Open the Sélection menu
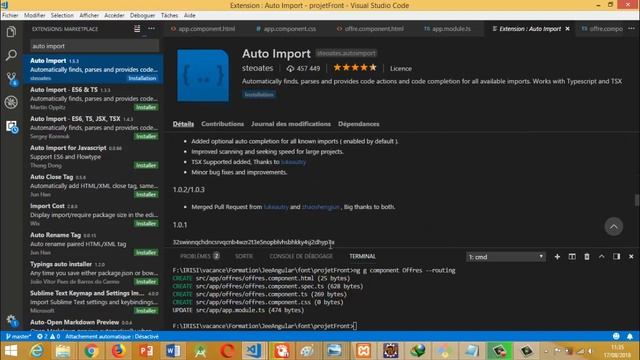Viewport: 640px width, 360px height. pos(62,15)
